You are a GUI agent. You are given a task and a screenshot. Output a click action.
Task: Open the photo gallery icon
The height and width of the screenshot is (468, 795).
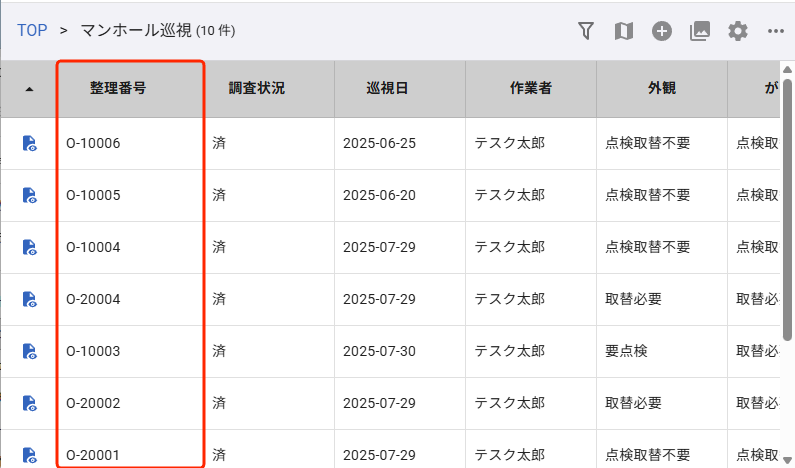tap(700, 31)
